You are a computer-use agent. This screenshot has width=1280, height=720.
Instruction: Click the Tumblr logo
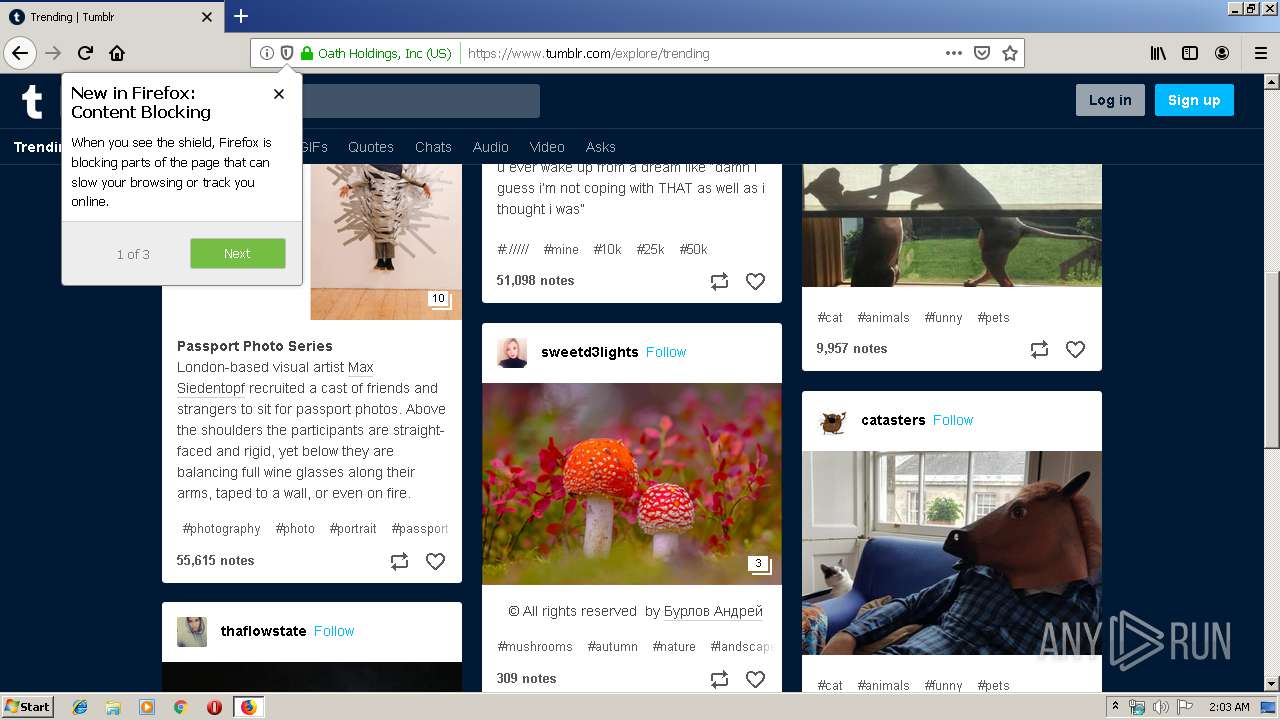click(32, 101)
